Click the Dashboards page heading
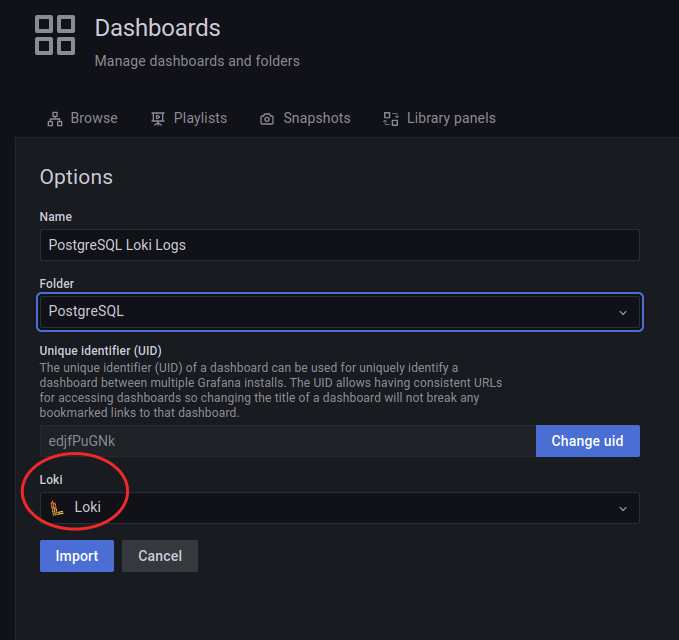 tap(158, 28)
